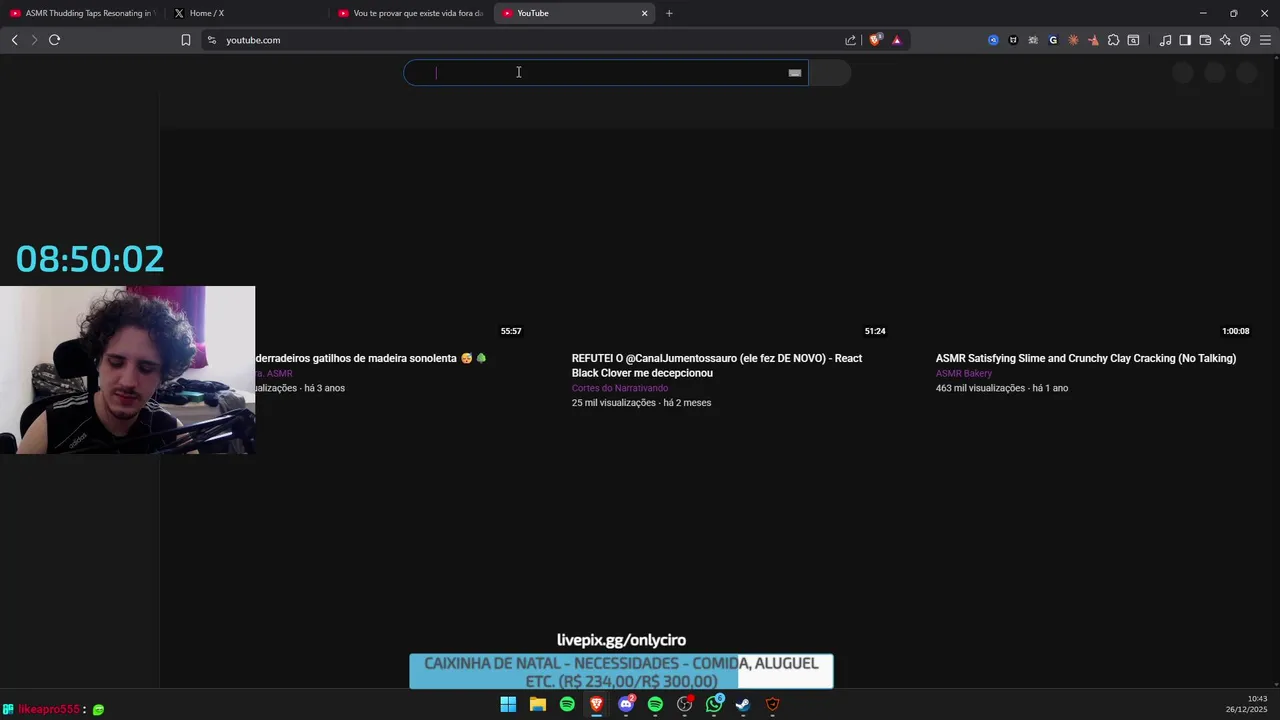Image resolution: width=1280 pixels, height=720 pixels.
Task: Open the on-screen keyboard icon in search
Action: pyautogui.click(x=795, y=72)
